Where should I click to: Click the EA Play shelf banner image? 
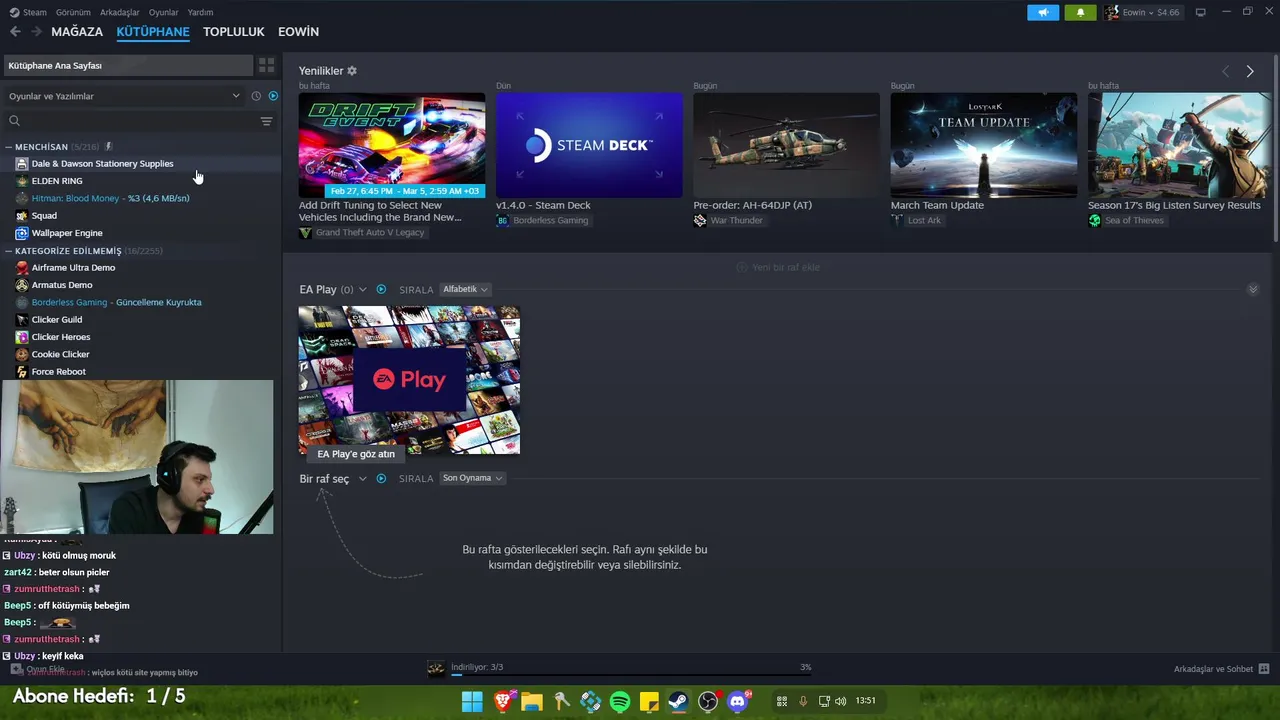pyautogui.click(x=409, y=380)
